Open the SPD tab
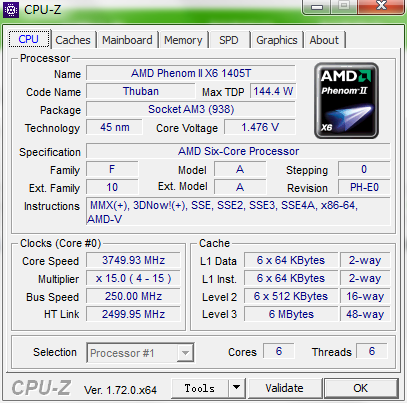 [229, 40]
